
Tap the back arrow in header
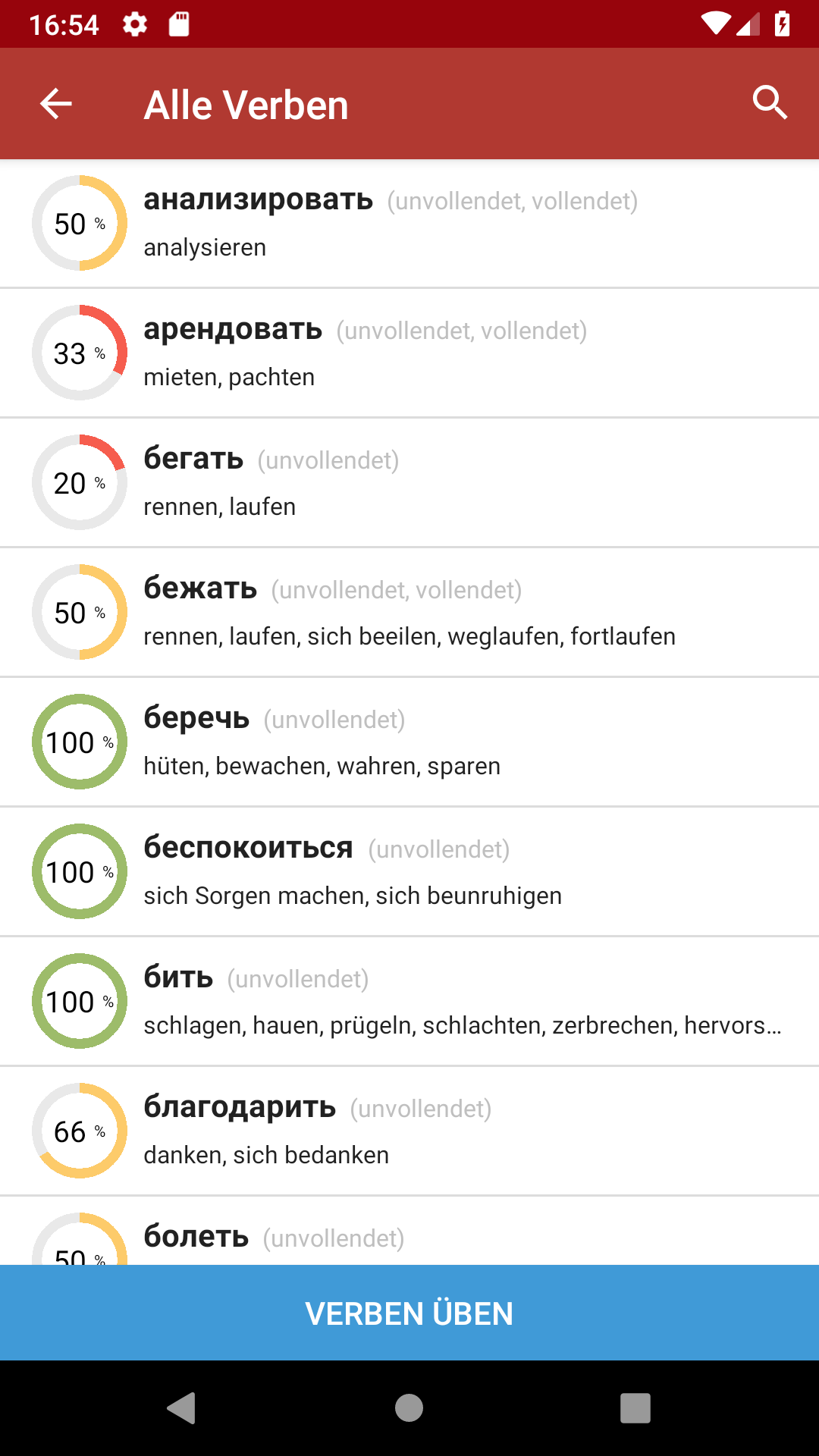[x=56, y=104]
